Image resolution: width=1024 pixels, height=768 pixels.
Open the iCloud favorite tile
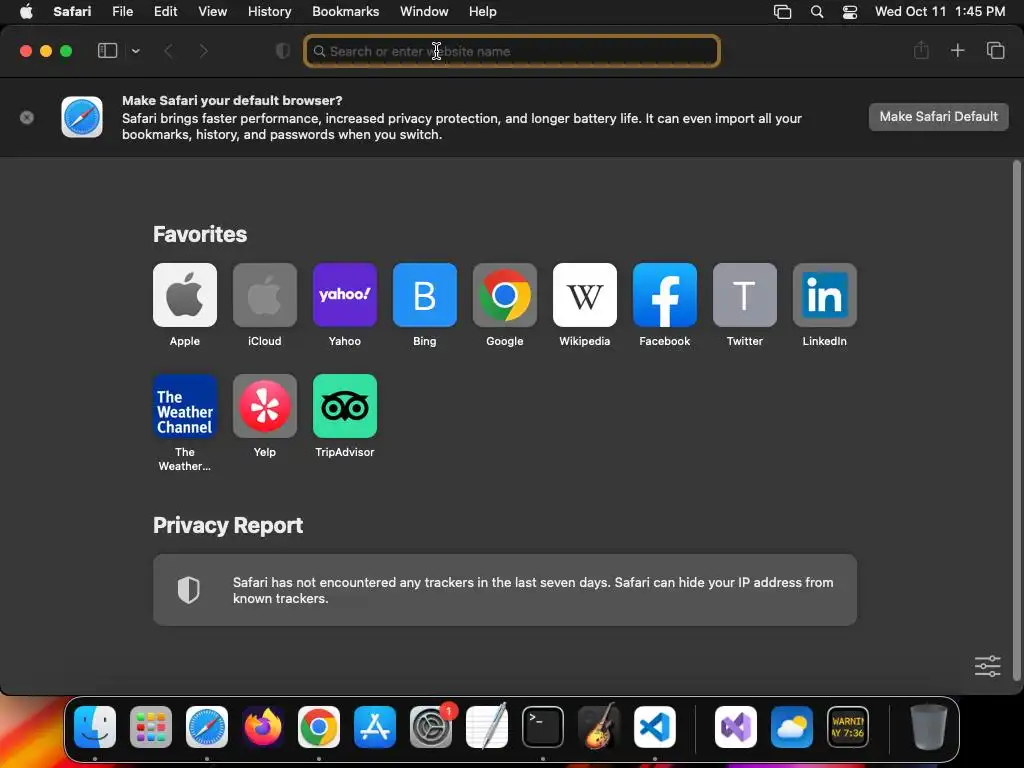click(264, 295)
